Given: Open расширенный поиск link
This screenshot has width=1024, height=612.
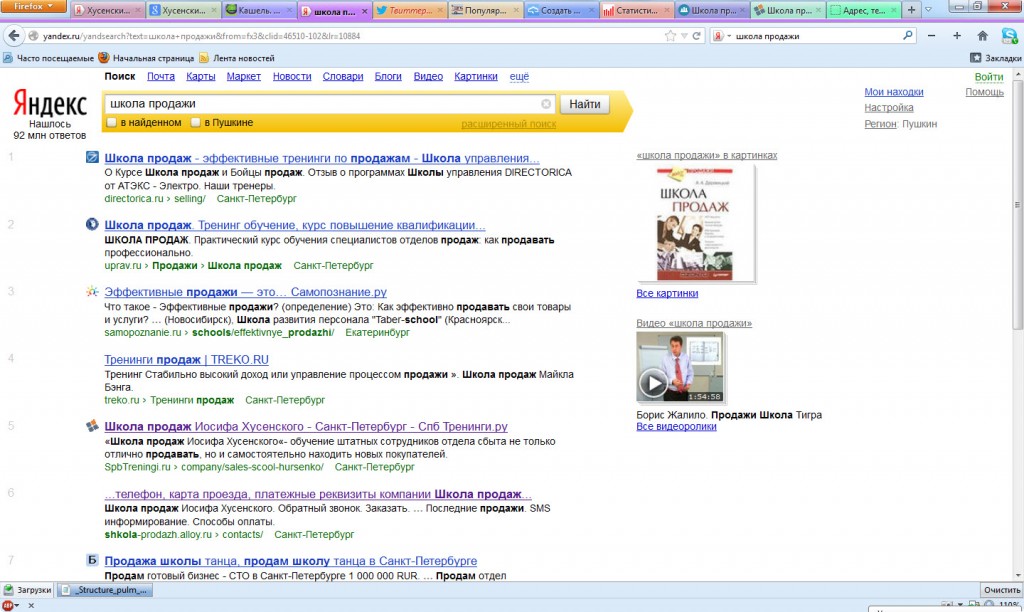Looking at the screenshot, I should tap(508, 124).
